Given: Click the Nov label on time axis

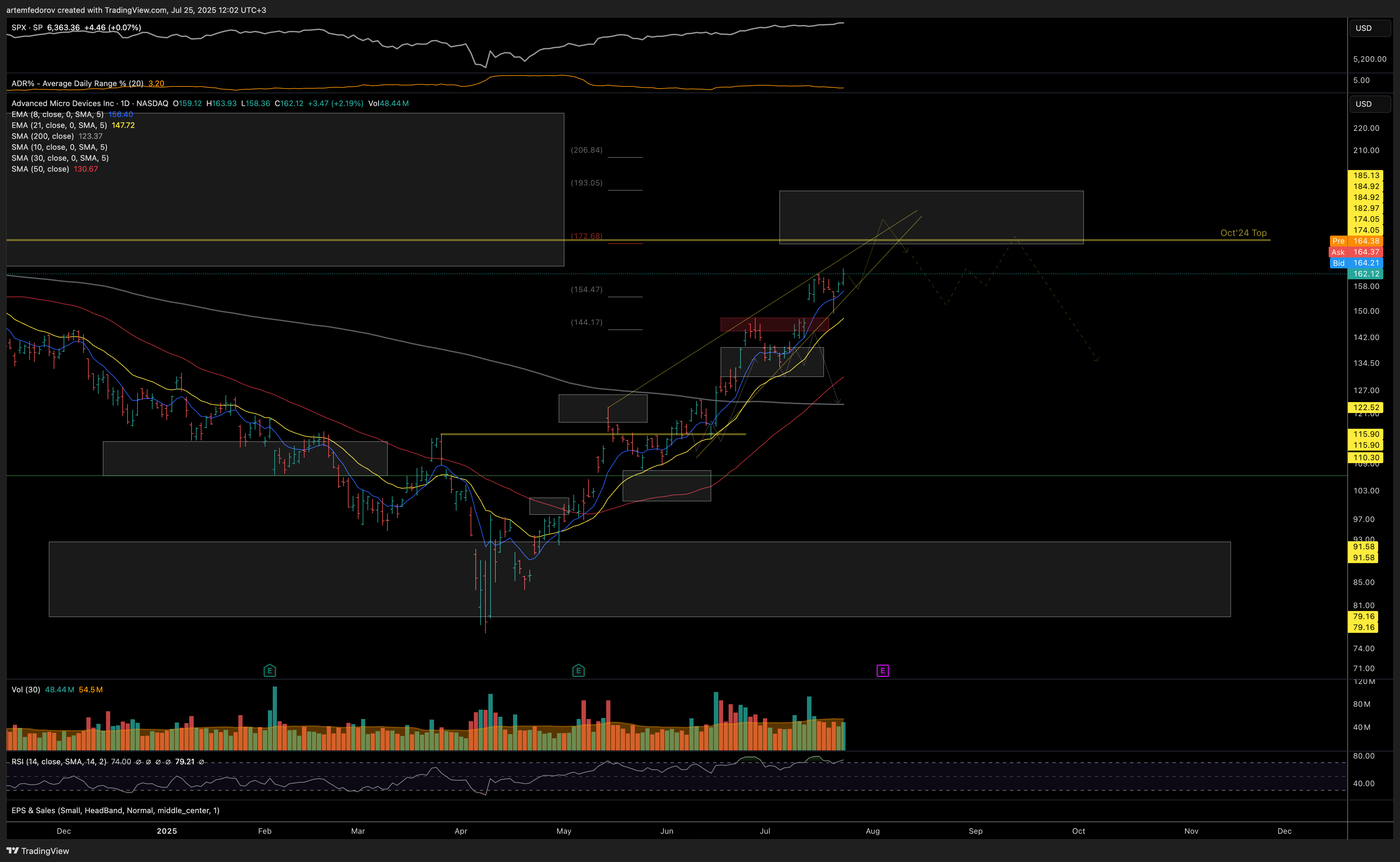Looking at the screenshot, I should click(x=1192, y=831).
